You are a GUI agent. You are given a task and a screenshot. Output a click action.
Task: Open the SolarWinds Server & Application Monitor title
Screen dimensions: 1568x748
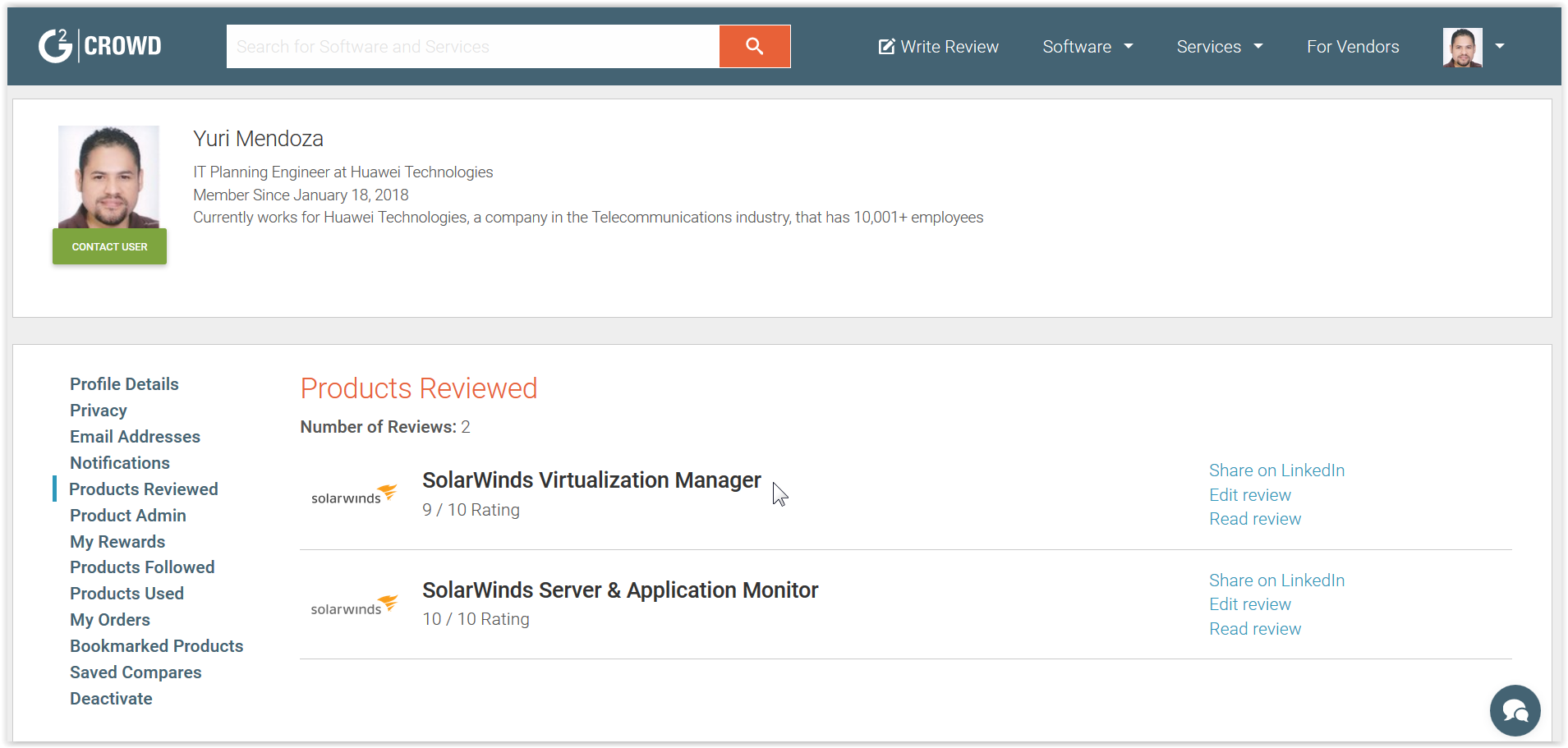pyautogui.click(x=620, y=590)
